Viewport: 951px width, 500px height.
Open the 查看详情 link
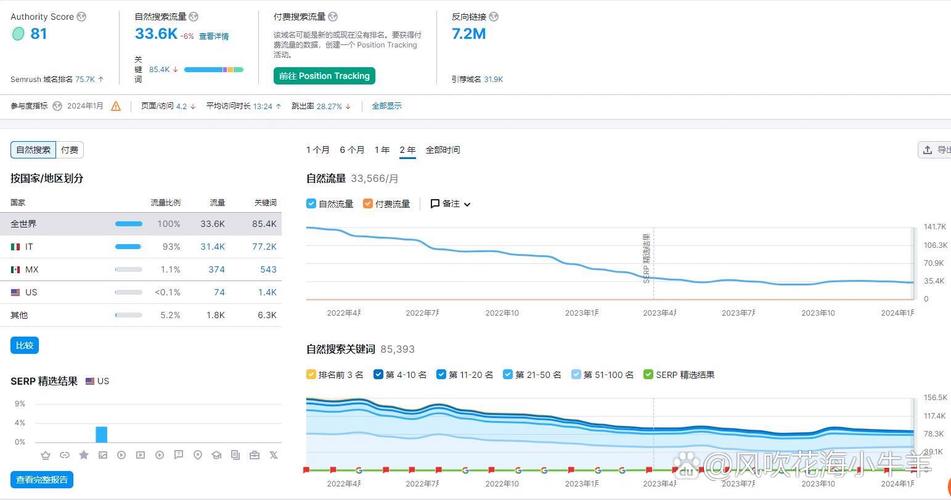(214, 36)
